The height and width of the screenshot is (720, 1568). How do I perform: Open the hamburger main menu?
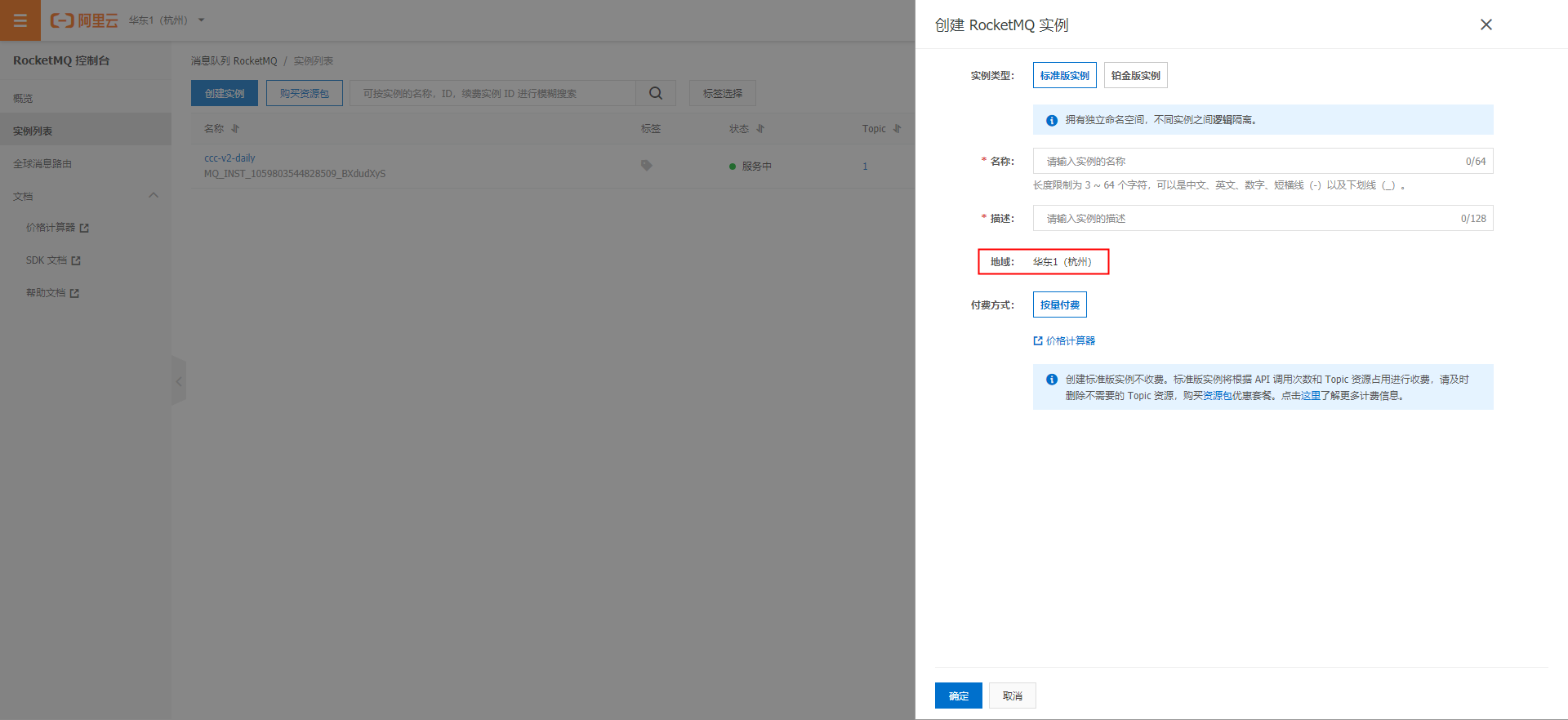[x=20, y=20]
